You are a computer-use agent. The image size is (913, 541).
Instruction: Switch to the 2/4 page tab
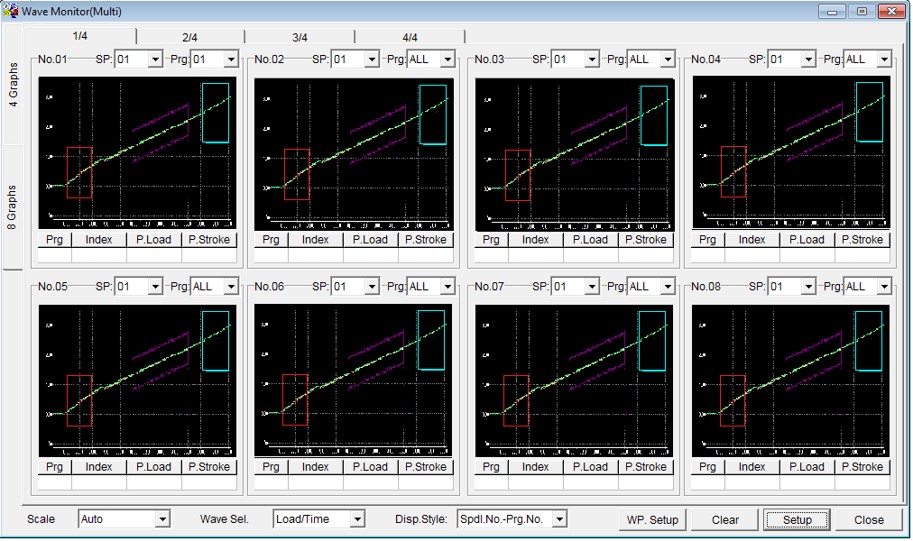point(190,37)
